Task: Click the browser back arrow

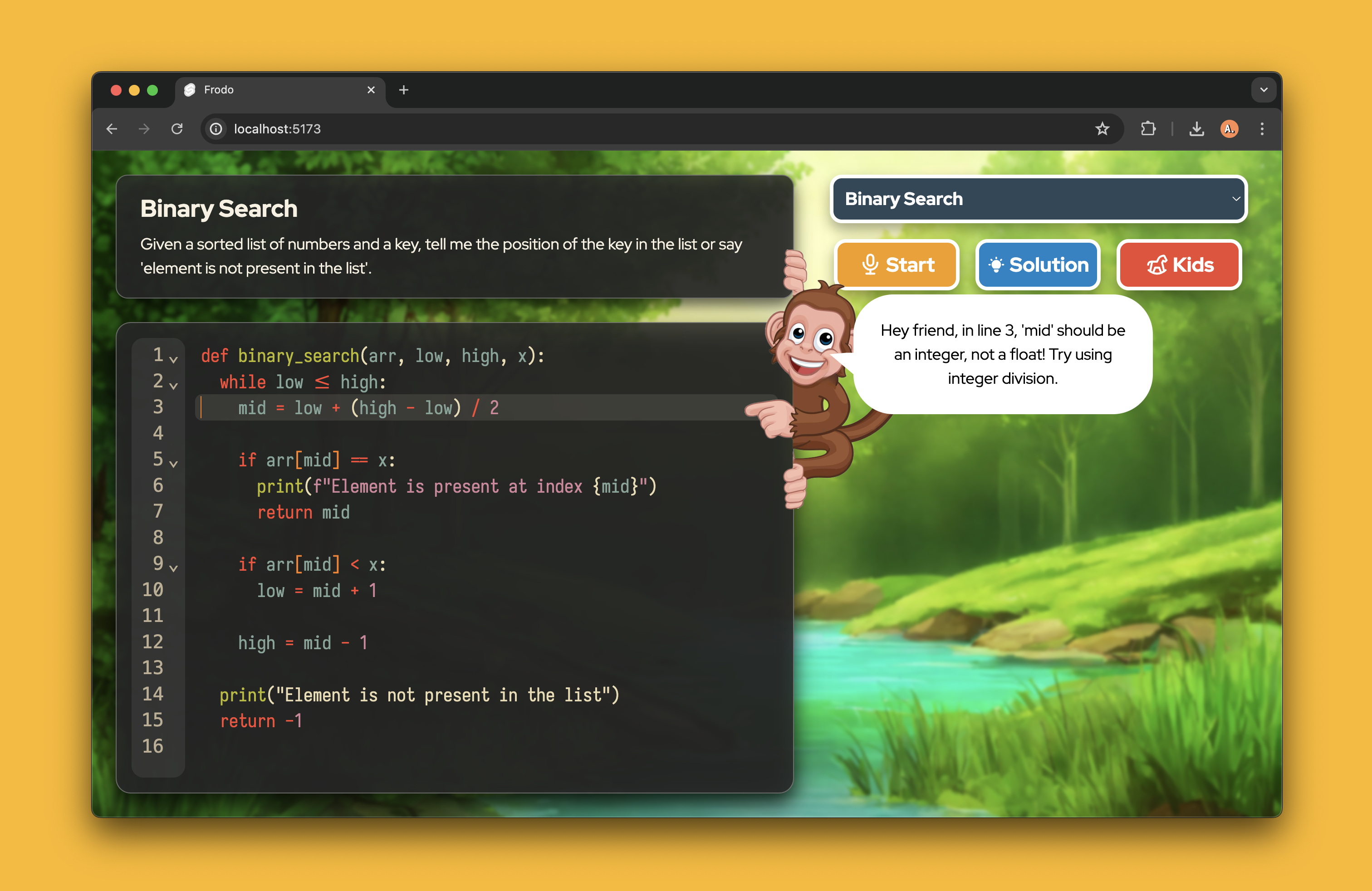Action: [112, 129]
